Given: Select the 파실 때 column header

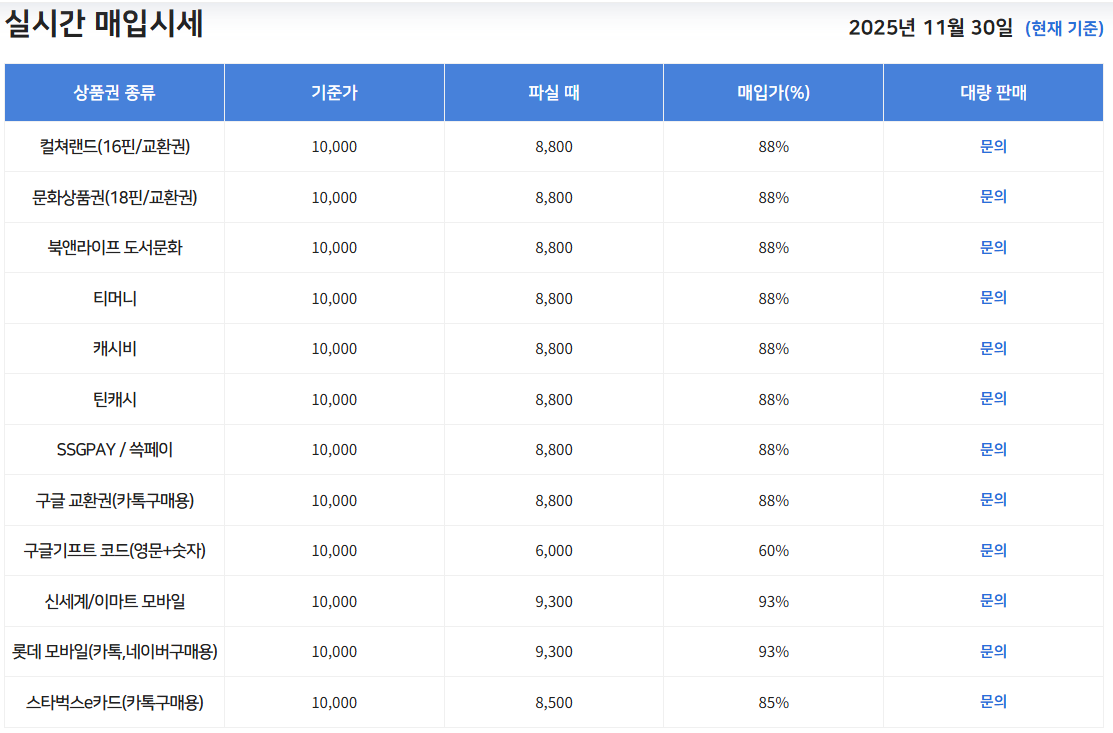Looking at the screenshot, I should pyautogui.click(x=554, y=93).
